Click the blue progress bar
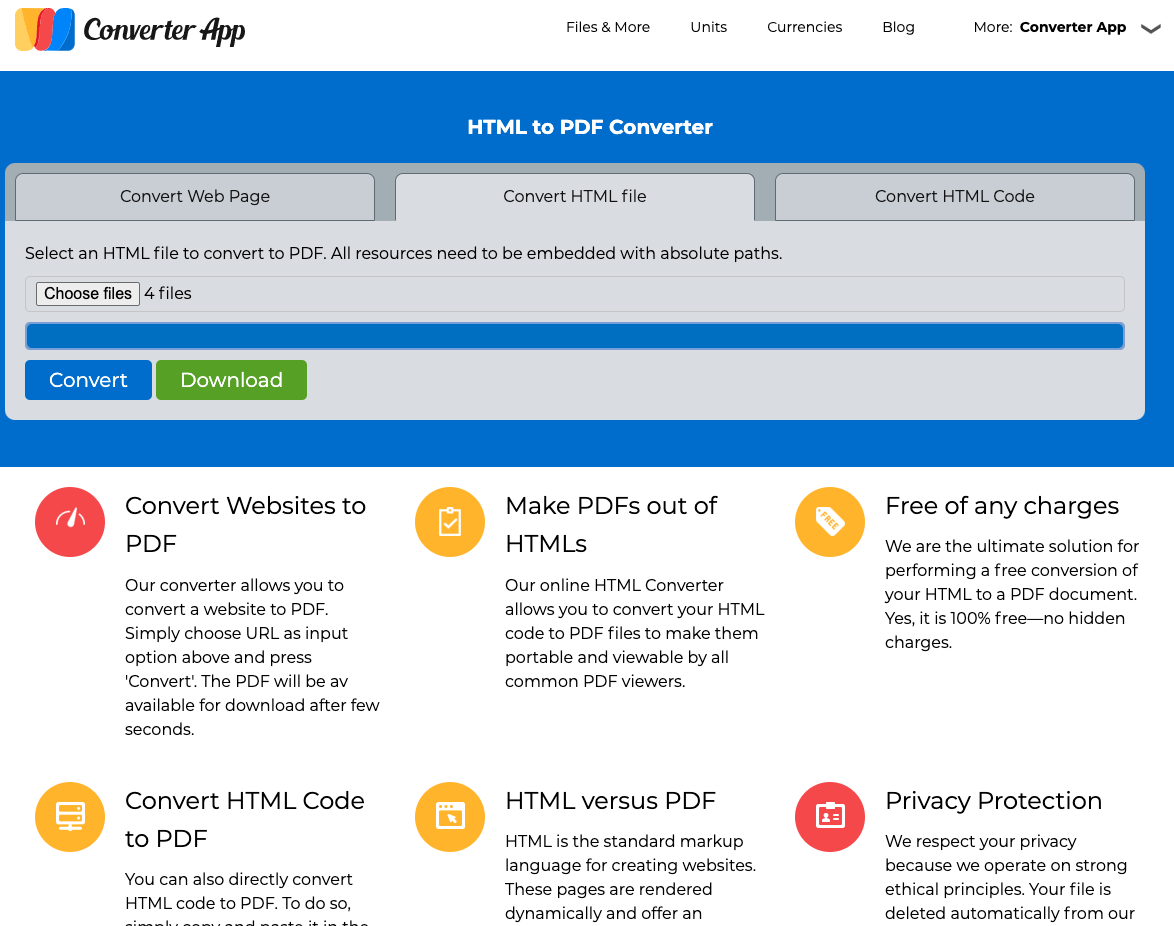This screenshot has height=926, width=1174. 575,336
